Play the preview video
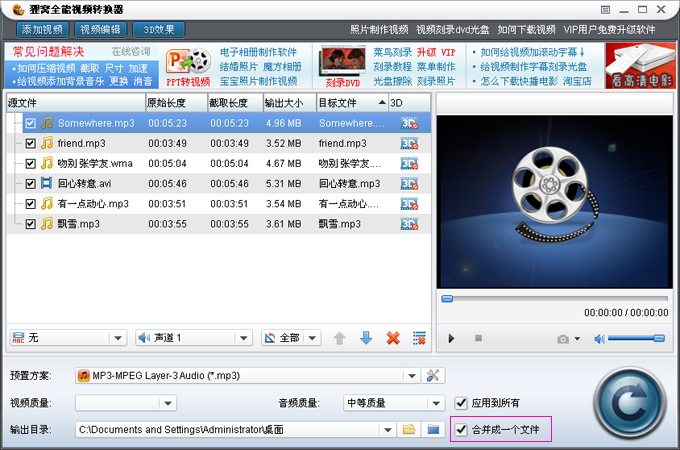The width and height of the screenshot is (680, 450). 451,338
